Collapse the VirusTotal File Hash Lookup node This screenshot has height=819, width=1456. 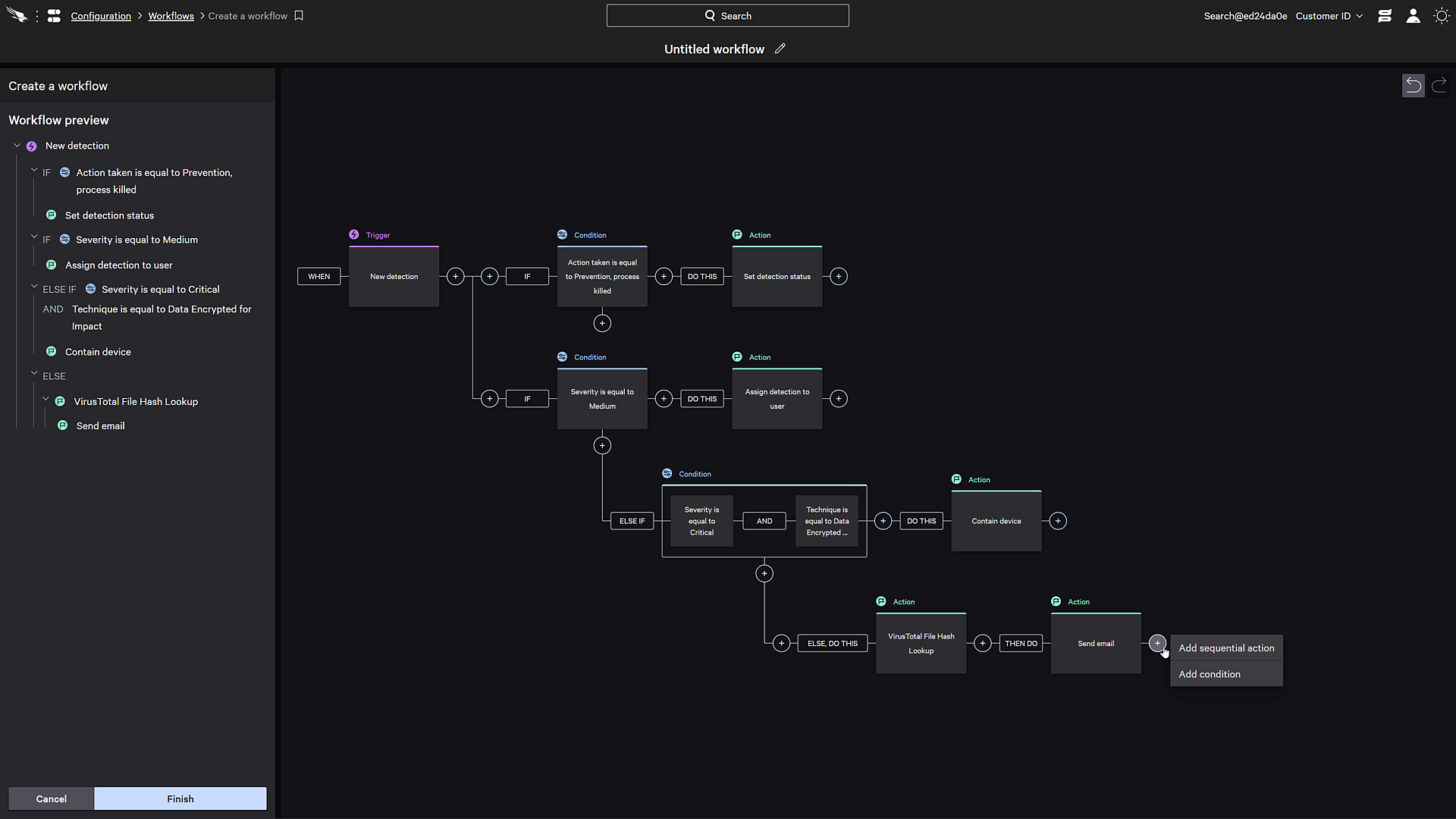pyautogui.click(x=45, y=399)
